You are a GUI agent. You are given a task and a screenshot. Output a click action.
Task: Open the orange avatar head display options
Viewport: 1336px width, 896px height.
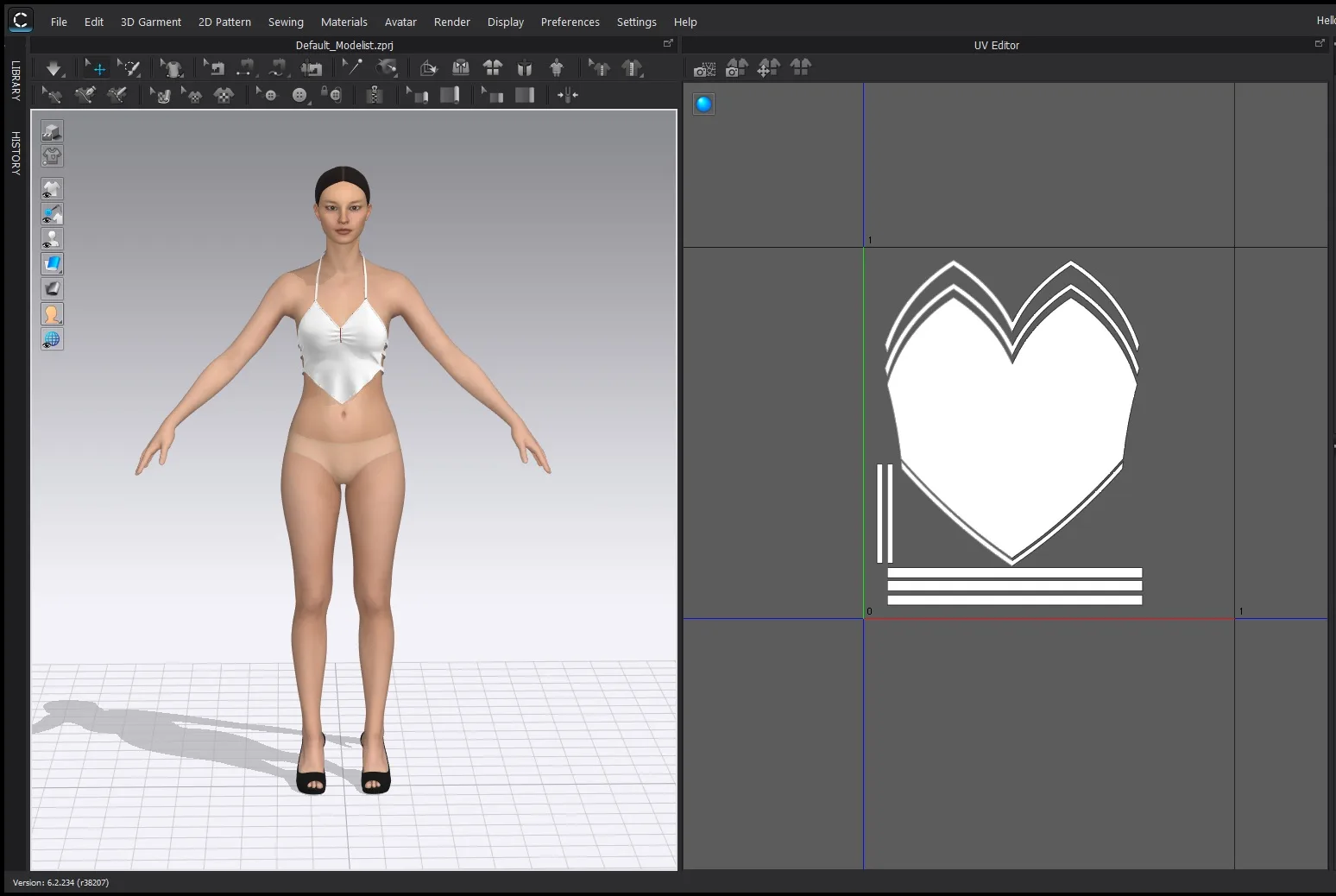point(52,314)
